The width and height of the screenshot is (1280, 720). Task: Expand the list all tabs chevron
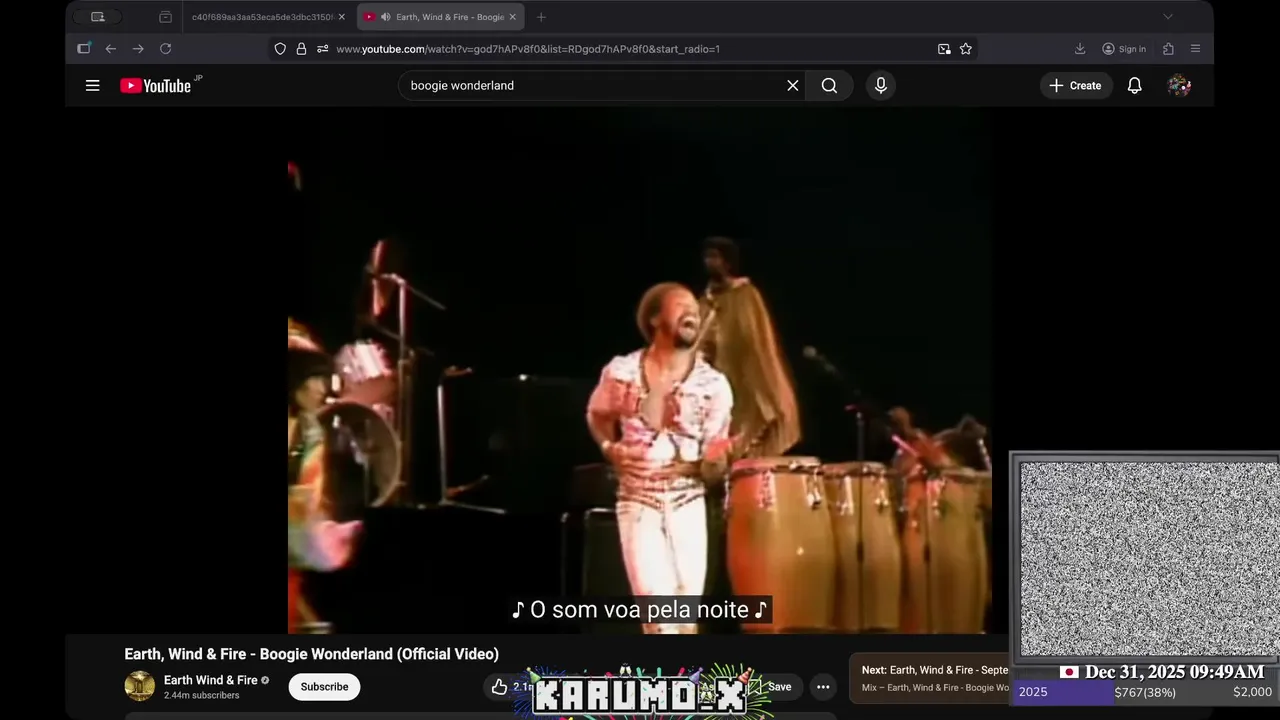[x=1167, y=17]
